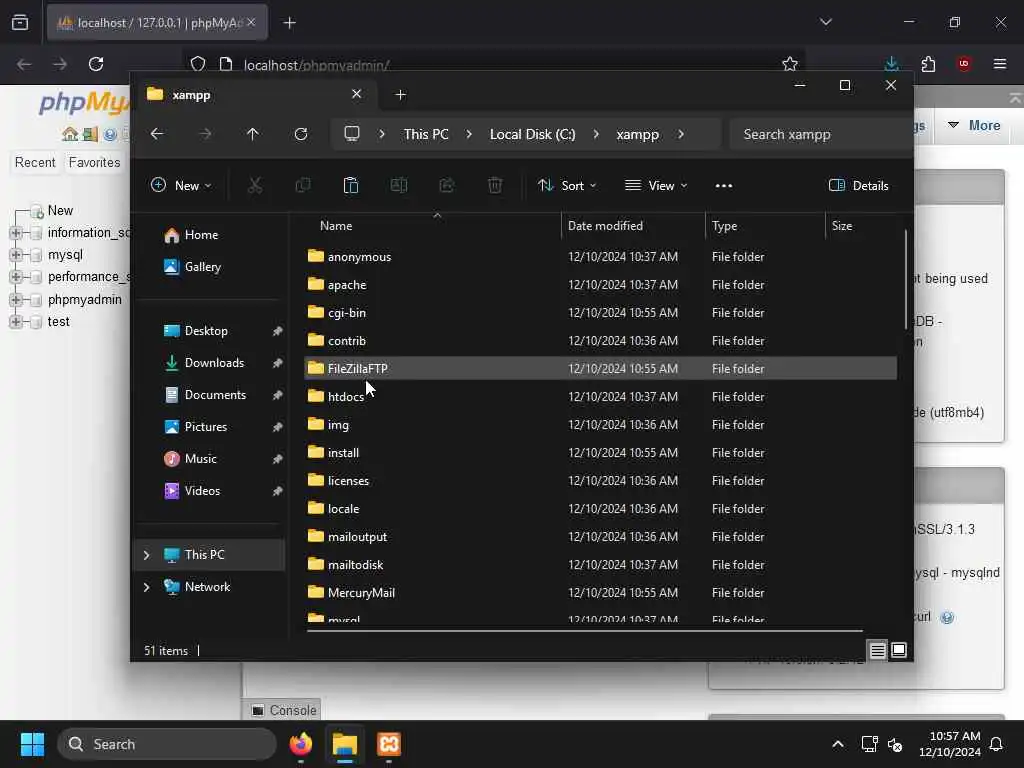Sort by Date modified column header

pyautogui.click(x=632, y=226)
